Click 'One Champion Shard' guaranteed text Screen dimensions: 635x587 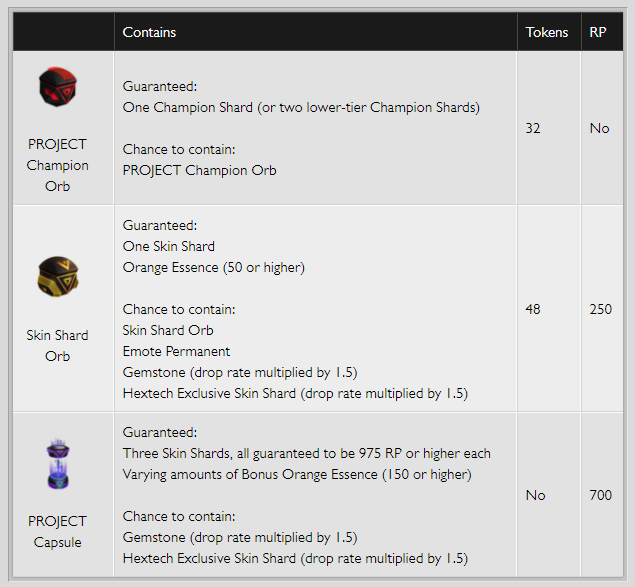301,107
